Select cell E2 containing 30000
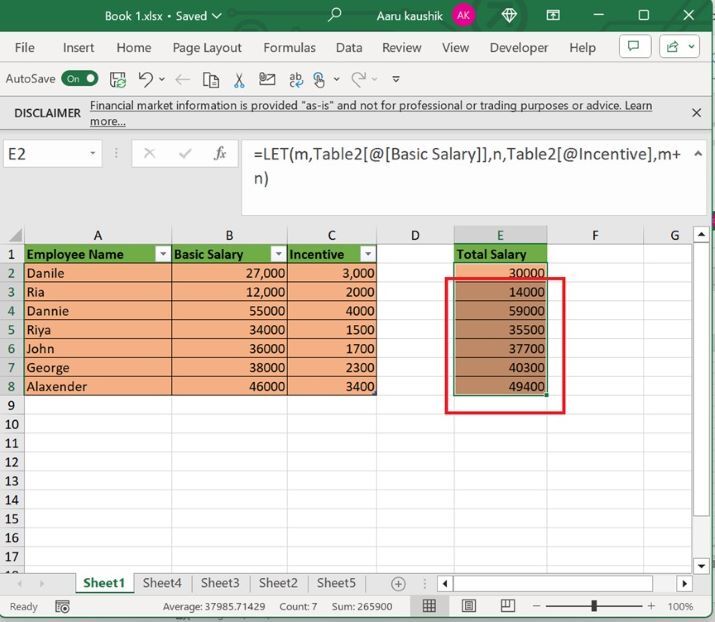 (x=500, y=273)
